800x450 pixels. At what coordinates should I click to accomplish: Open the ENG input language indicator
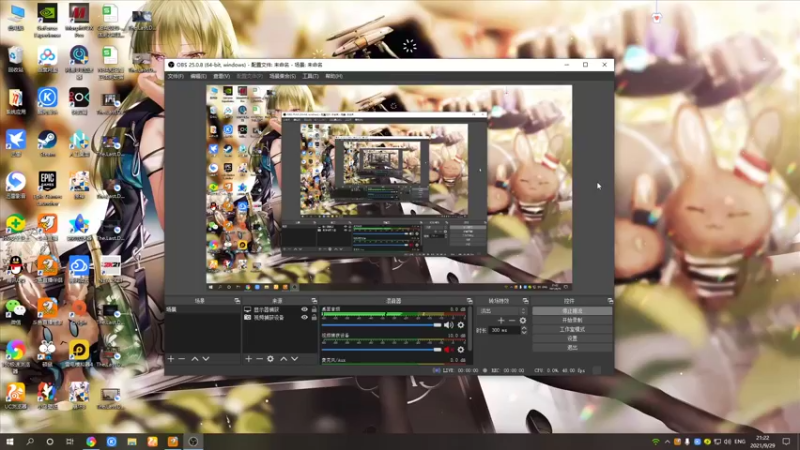739,442
